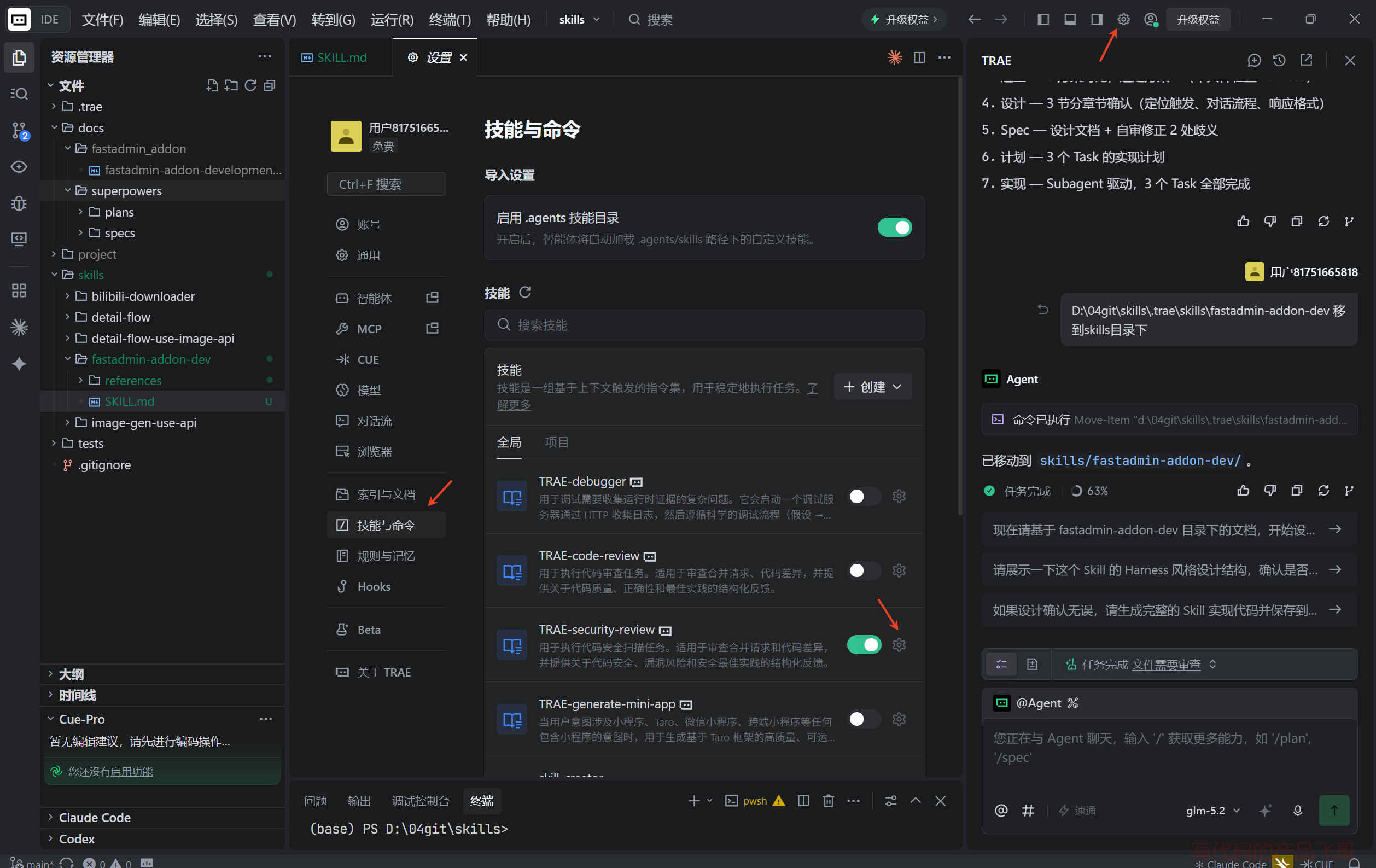Image resolution: width=1376 pixels, height=868 pixels.
Task: Disable the TRAE-security-review skill toggle
Action: click(864, 644)
